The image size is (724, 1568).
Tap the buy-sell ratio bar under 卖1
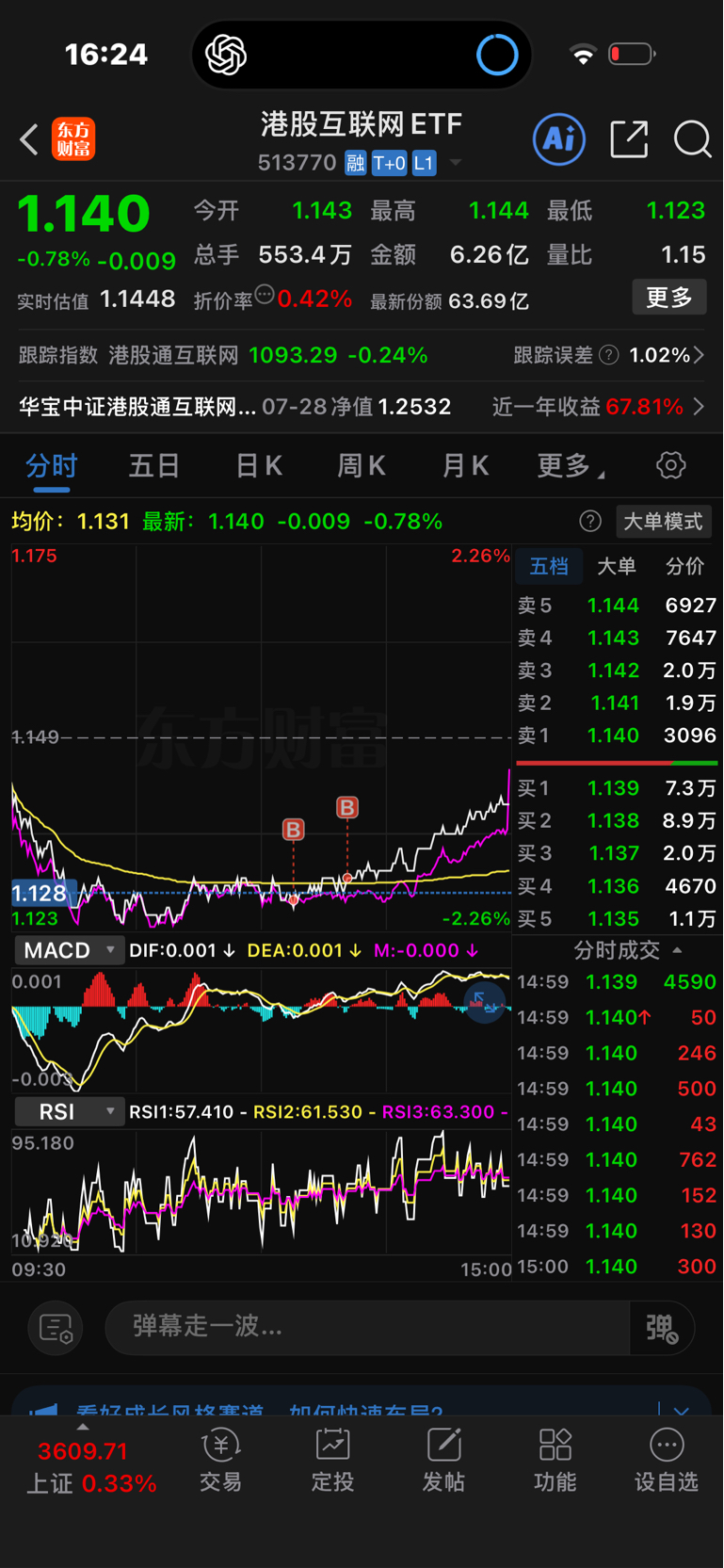pos(617,763)
